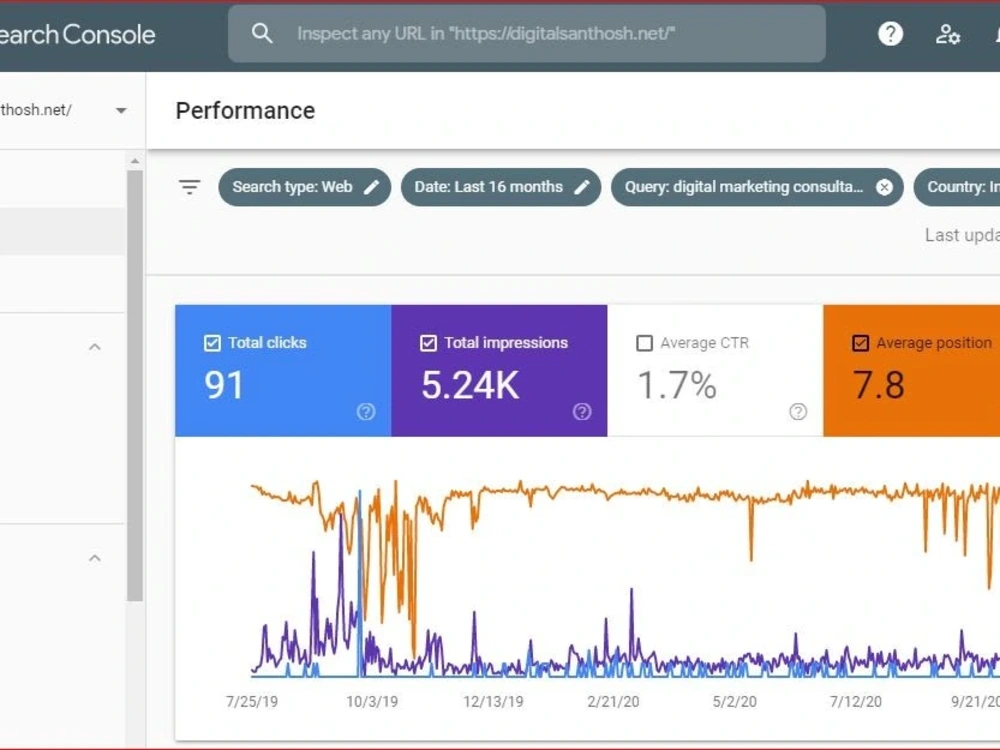The width and height of the screenshot is (1000, 750).
Task: Click the 7.8 average position value
Action: 879,385
